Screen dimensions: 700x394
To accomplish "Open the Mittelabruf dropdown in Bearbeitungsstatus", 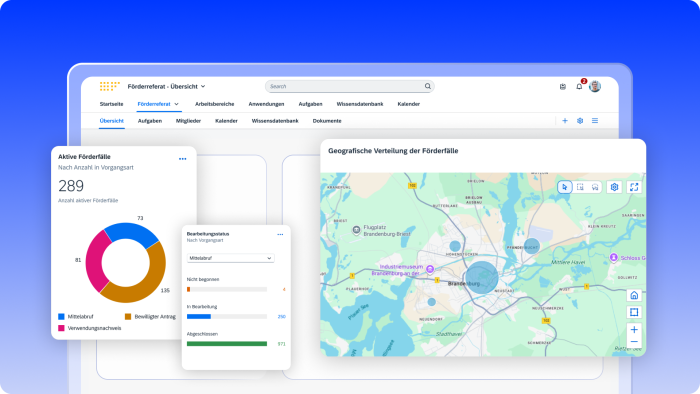I will click(230, 258).
